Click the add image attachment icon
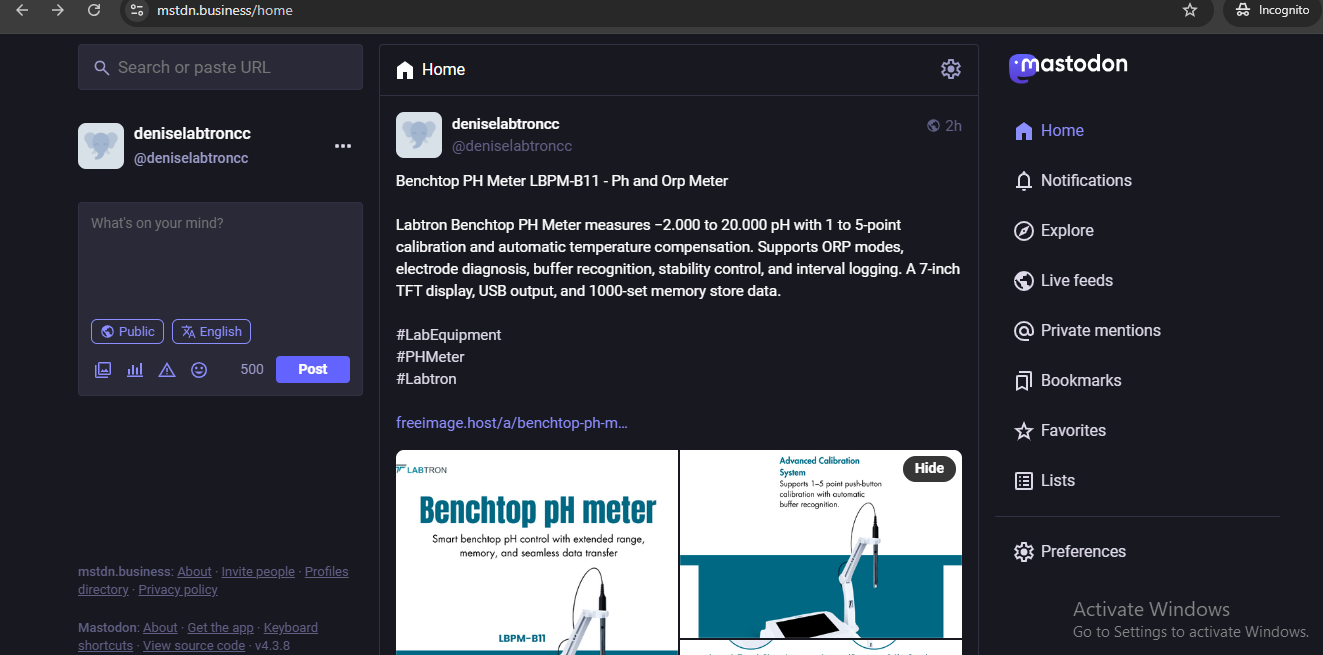This screenshot has width=1323, height=655. tap(103, 370)
